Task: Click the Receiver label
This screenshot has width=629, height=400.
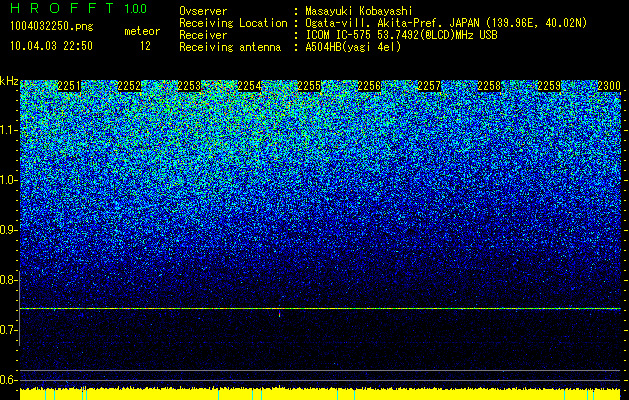Action: tap(203, 35)
